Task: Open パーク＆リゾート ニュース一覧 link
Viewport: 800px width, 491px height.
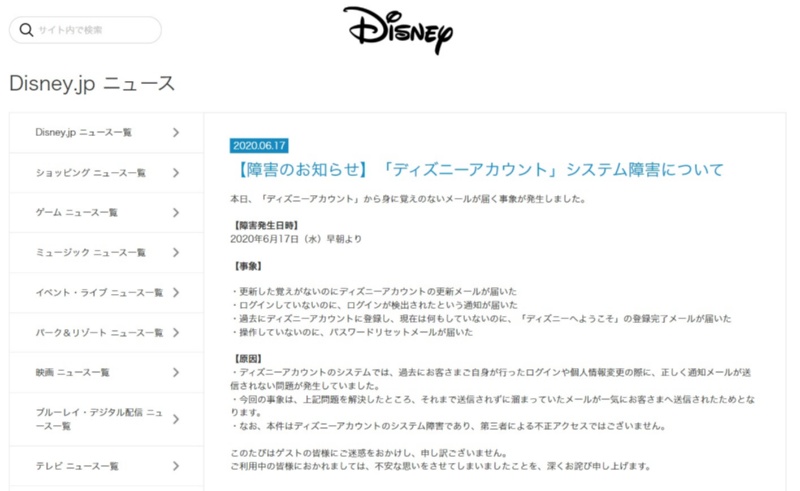Action: pyautogui.click(x=99, y=333)
